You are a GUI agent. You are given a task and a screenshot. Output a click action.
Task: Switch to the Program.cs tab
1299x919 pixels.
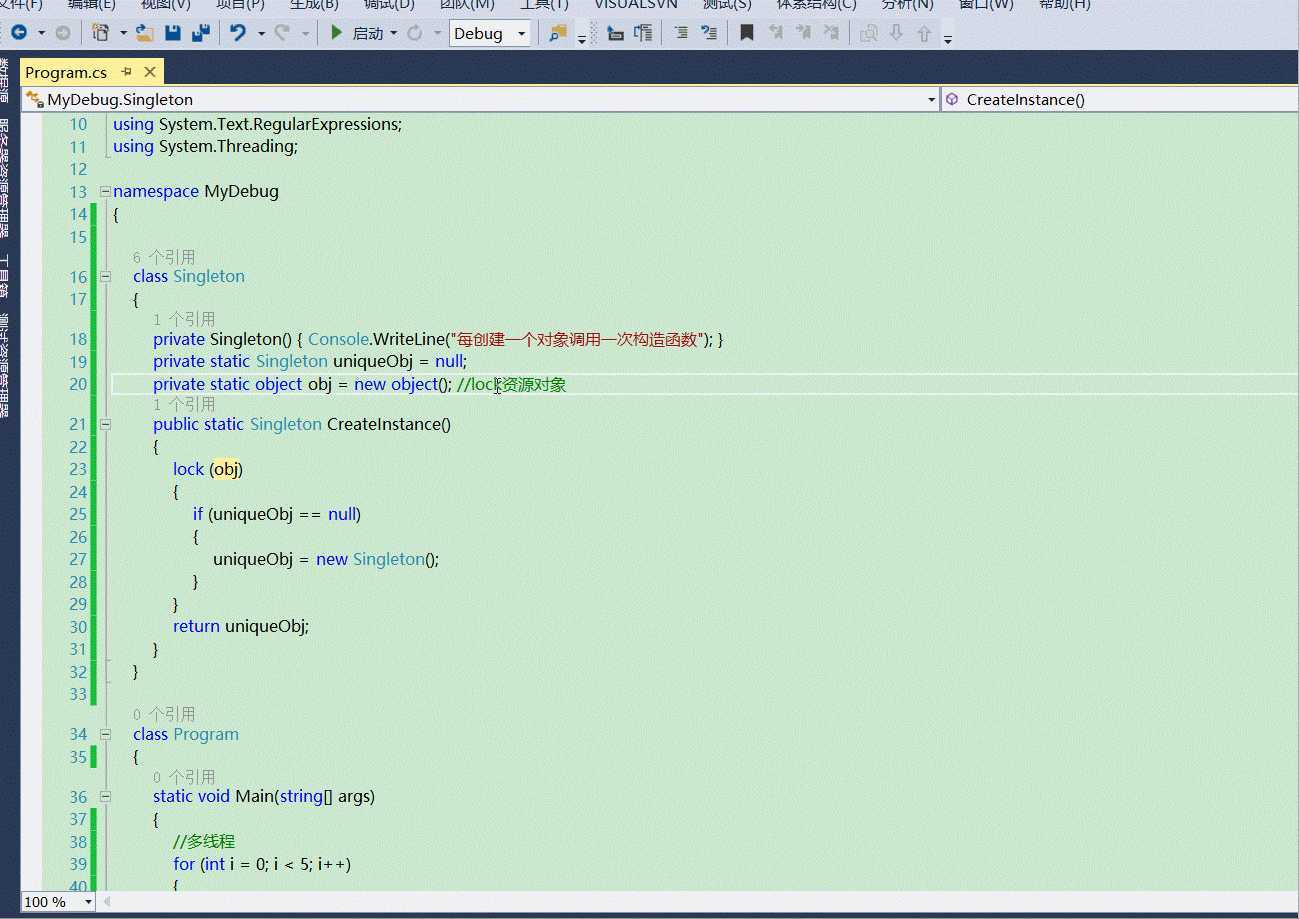coord(66,72)
